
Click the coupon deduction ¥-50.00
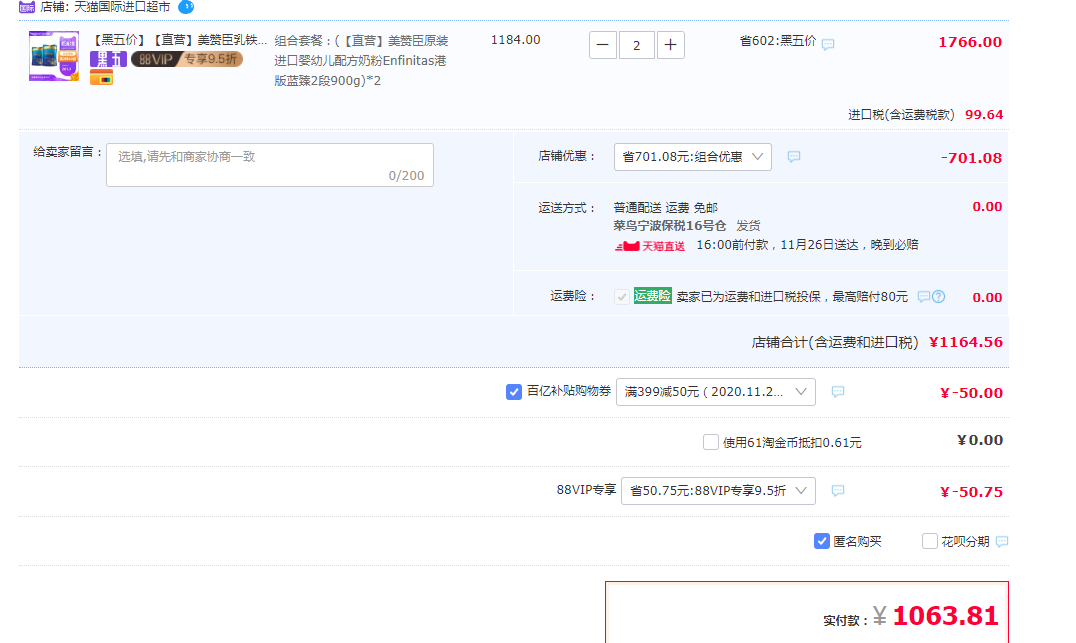(971, 393)
